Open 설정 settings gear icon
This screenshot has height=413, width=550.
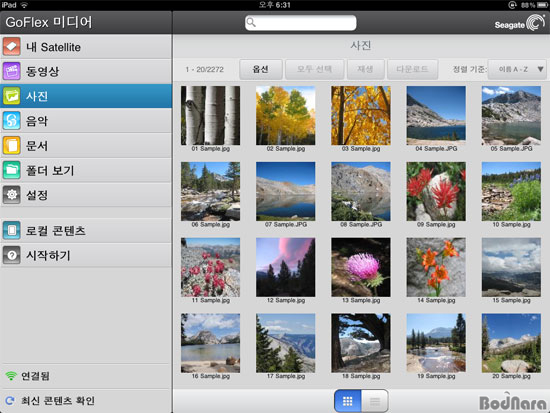[x=12, y=195]
